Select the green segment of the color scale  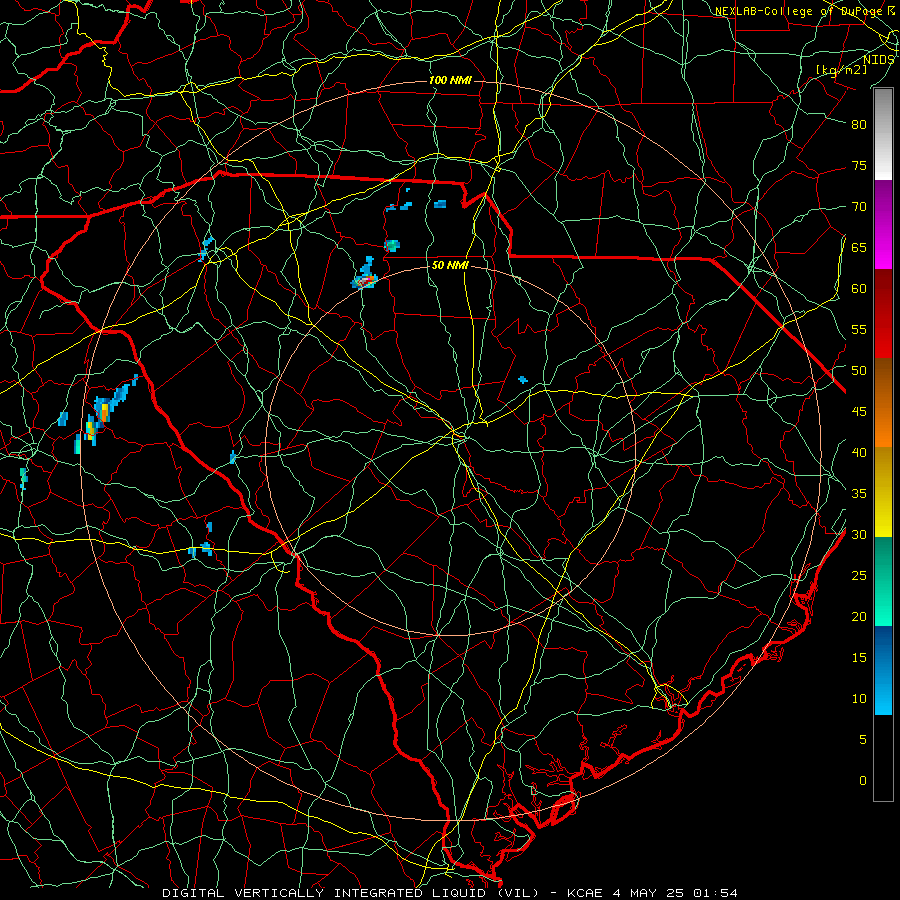pyautogui.click(x=883, y=581)
